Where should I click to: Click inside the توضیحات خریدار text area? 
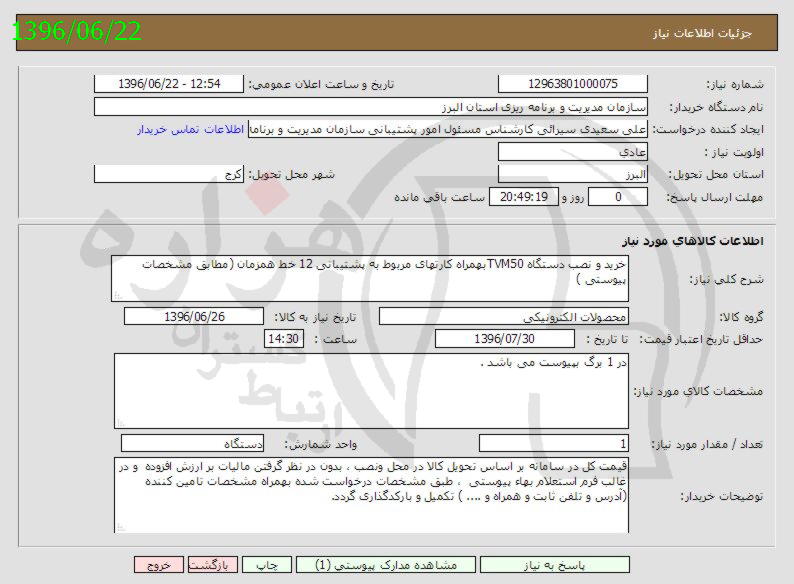click(x=371, y=491)
